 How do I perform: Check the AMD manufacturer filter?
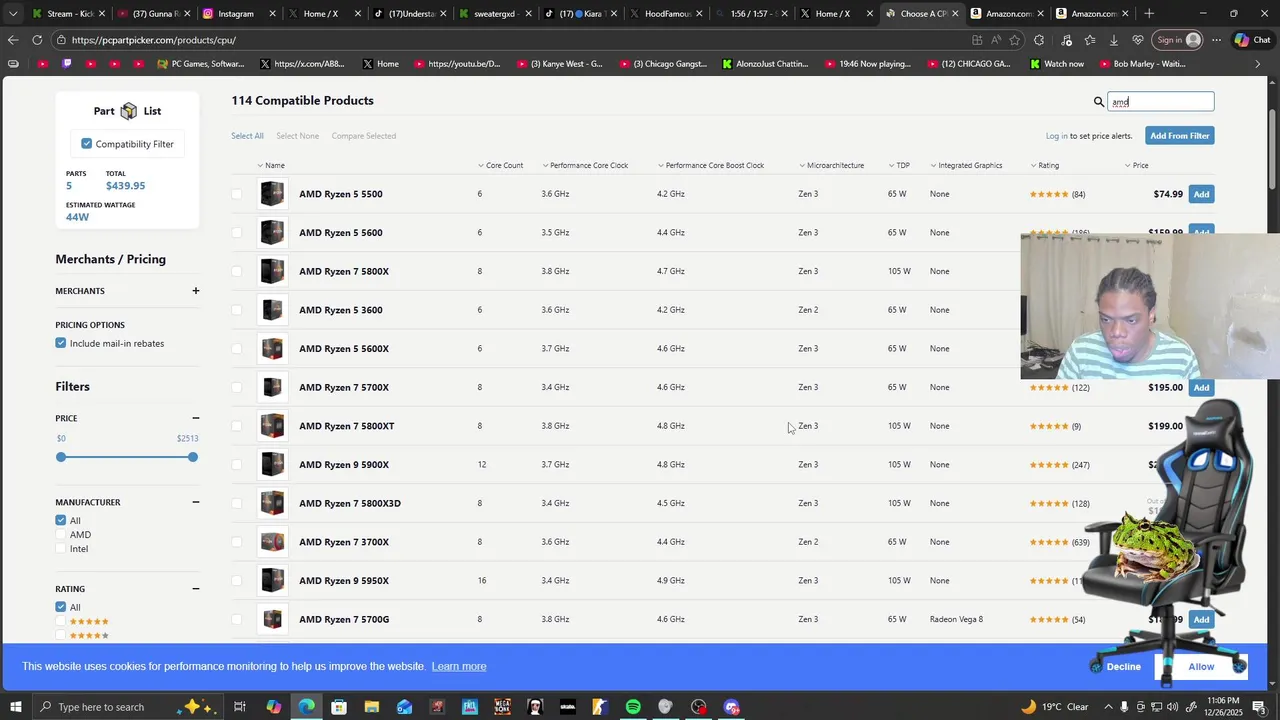(61, 535)
